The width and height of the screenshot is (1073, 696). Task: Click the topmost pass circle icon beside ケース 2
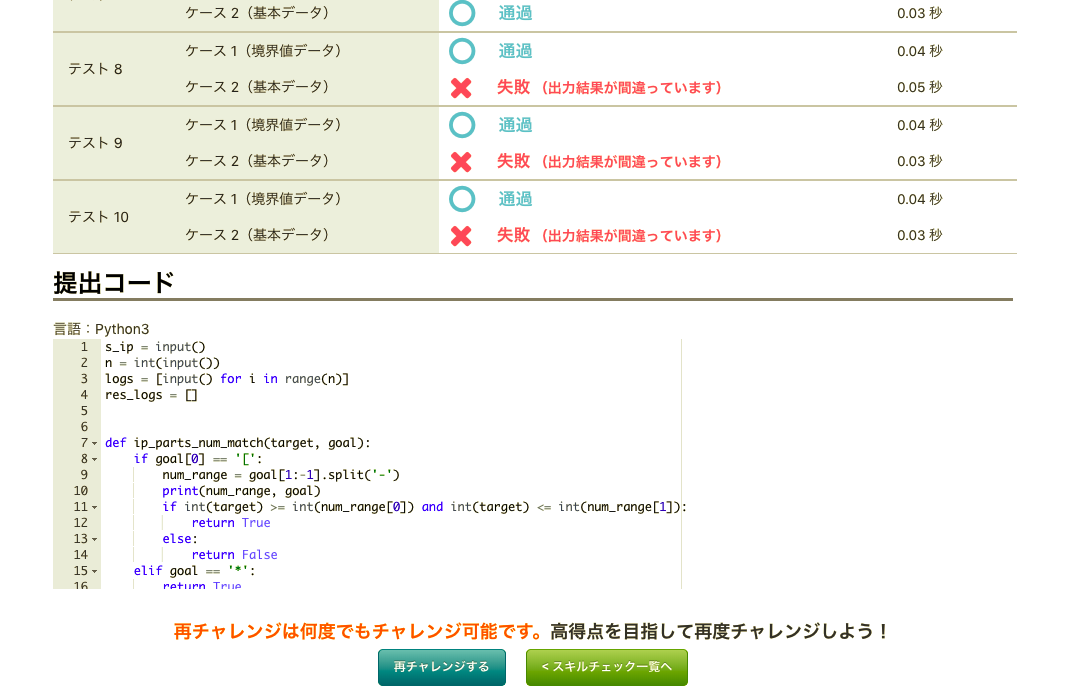pos(462,12)
